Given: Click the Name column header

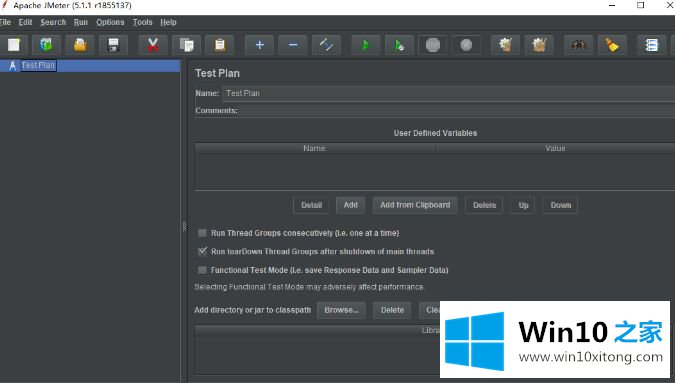Looking at the screenshot, I should [x=315, y=148].
